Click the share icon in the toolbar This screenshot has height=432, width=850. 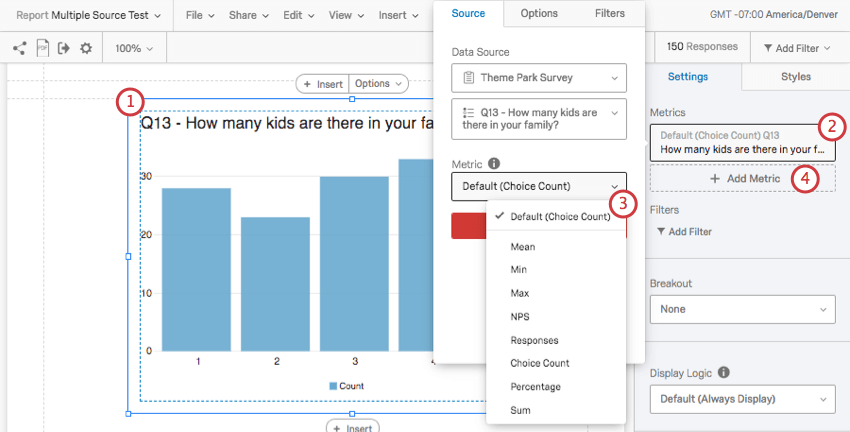[20, 48]
